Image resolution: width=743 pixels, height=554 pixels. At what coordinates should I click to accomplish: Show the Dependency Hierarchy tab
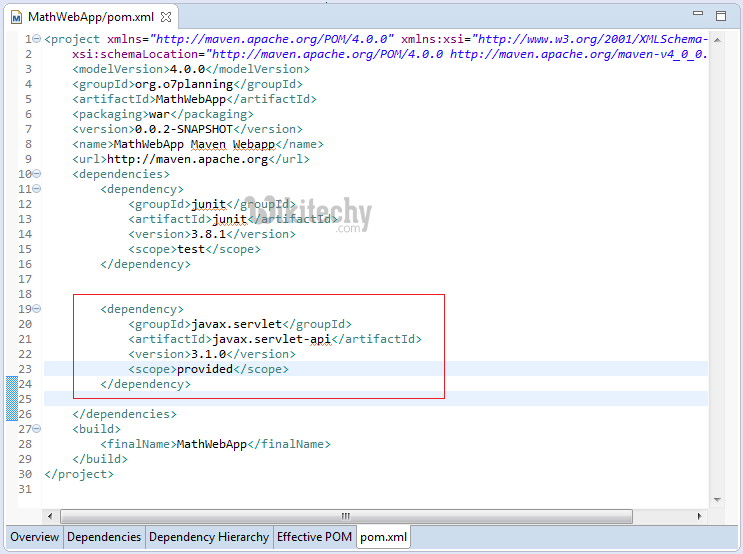(209, 537)
